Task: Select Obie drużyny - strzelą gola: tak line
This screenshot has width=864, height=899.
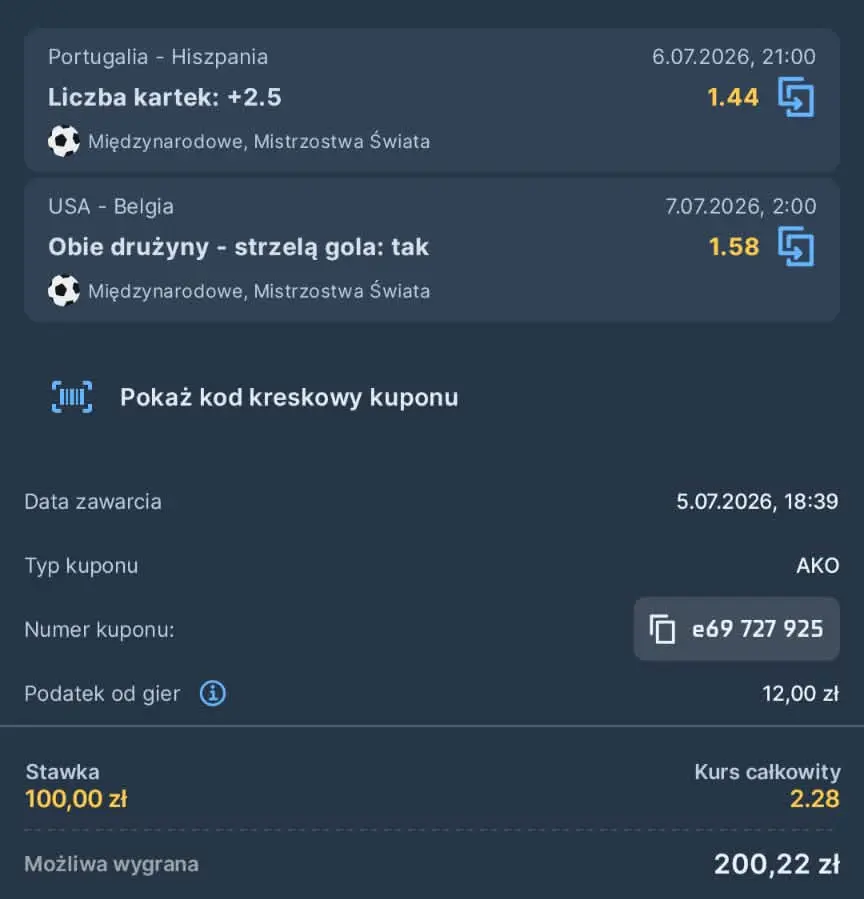Action: (239, 247)
